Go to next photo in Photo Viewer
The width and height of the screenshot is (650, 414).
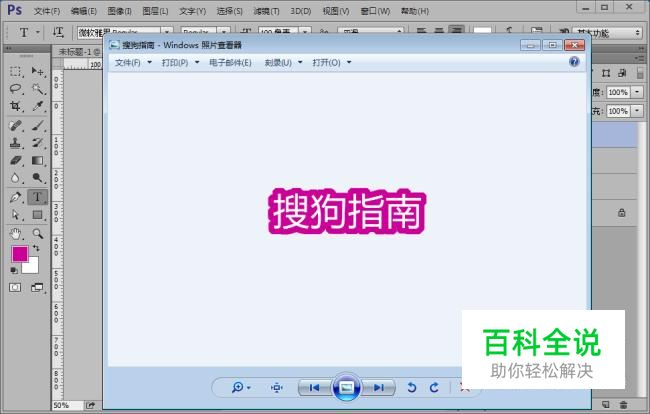[378, 387]
